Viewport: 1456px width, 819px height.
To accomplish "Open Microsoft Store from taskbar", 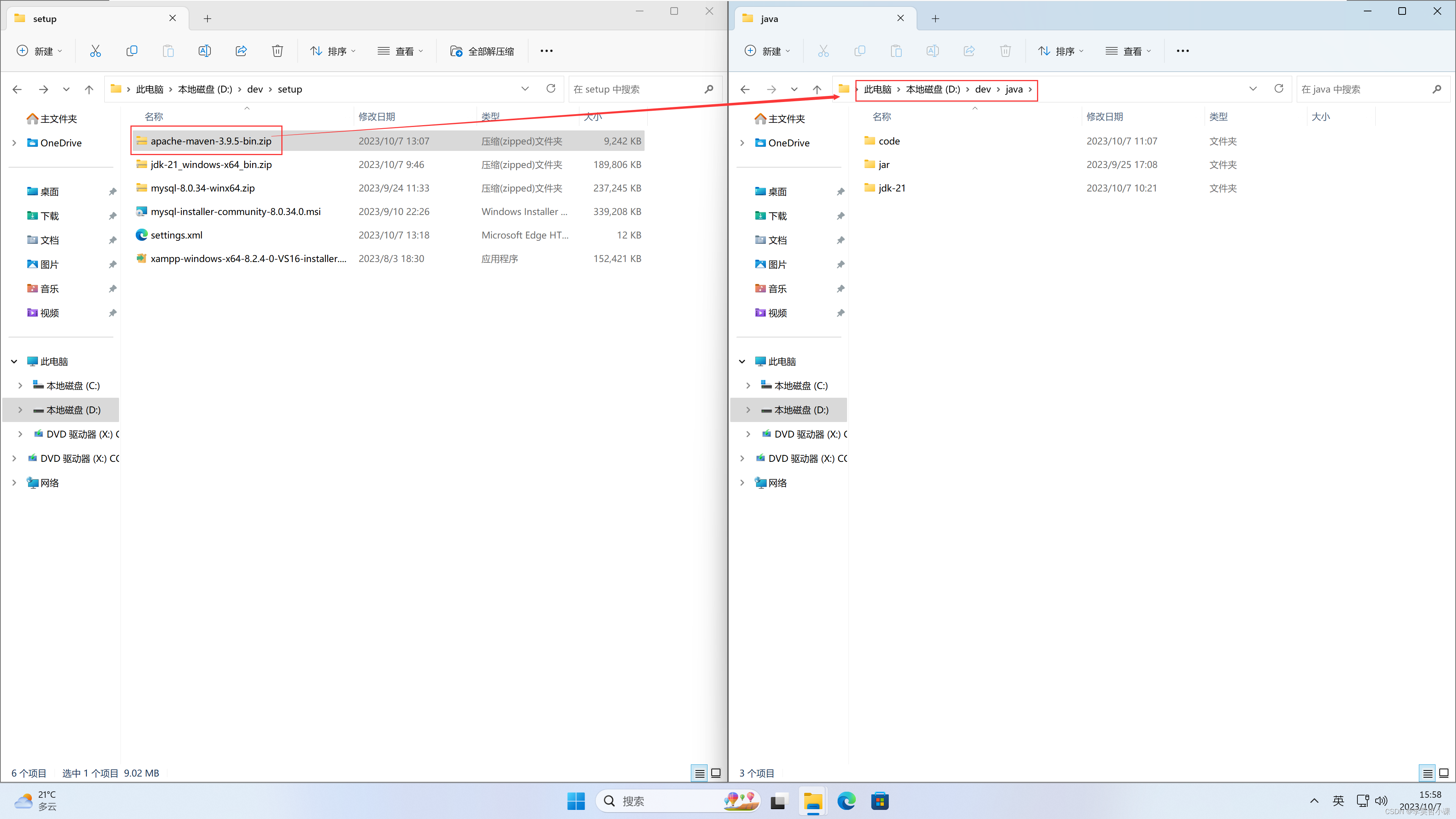I will coord(880,801).
